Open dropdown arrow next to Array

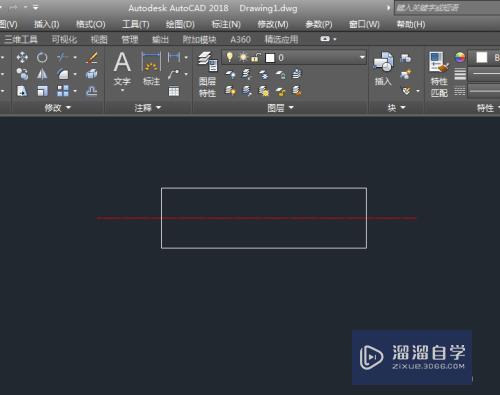[75, 91]
